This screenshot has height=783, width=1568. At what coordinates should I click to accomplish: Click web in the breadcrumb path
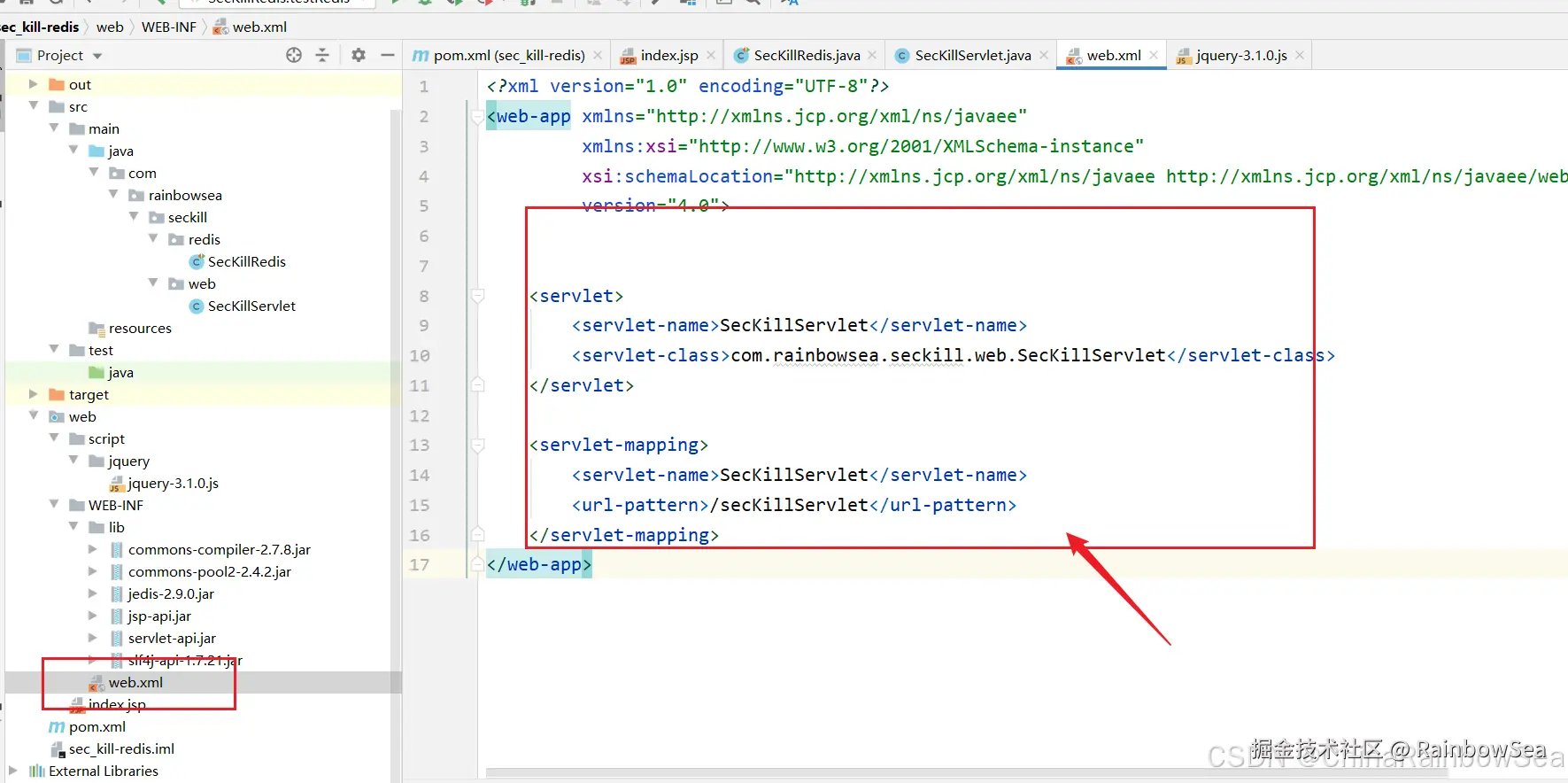click(110, 27)
